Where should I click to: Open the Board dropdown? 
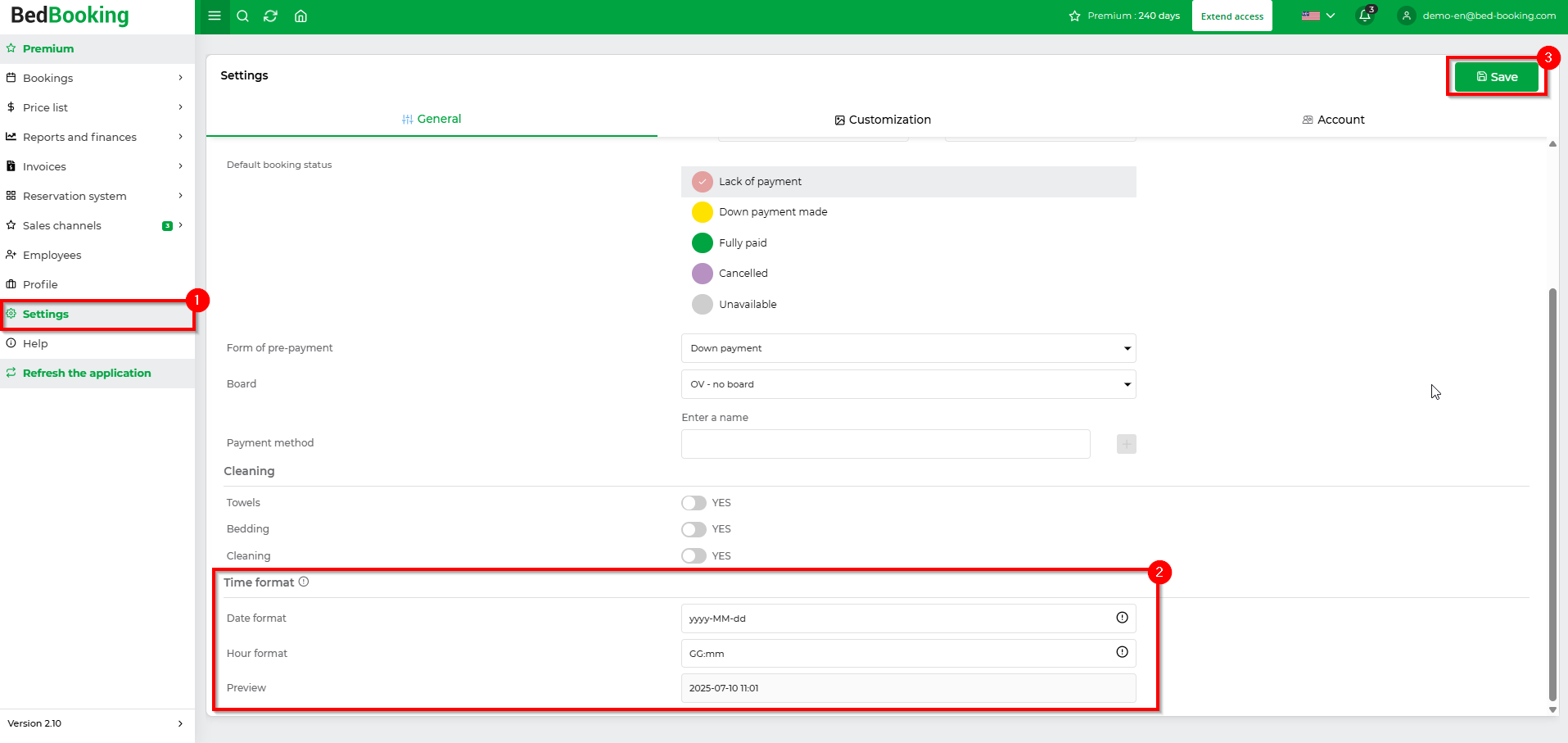pyautogui.click(x=908, y=384)
